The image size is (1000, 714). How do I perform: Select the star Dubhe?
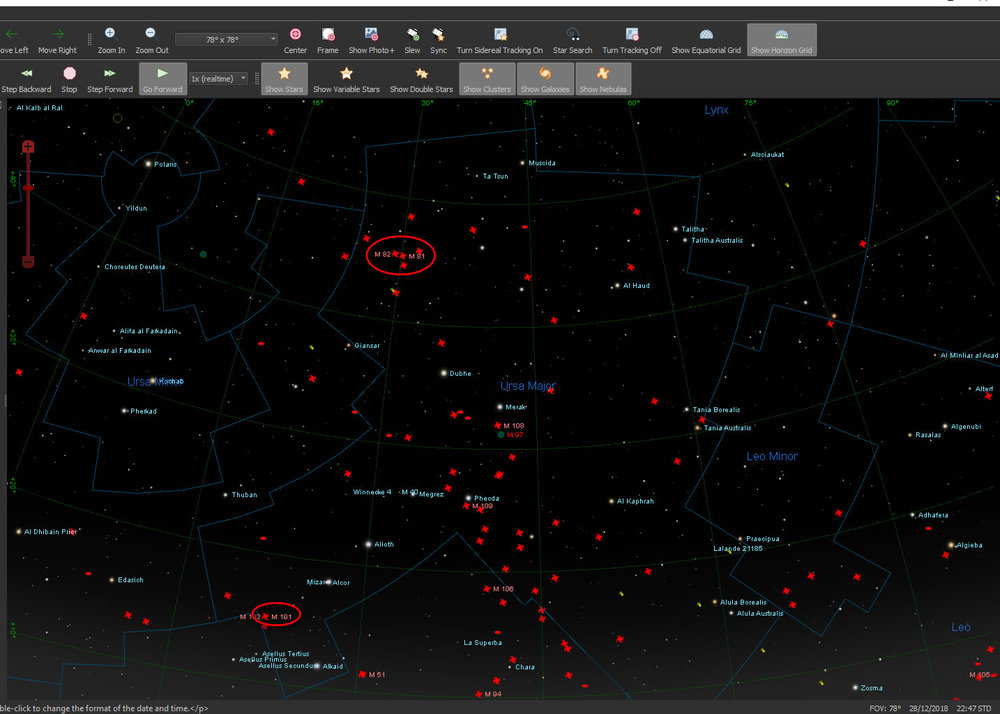444,373
